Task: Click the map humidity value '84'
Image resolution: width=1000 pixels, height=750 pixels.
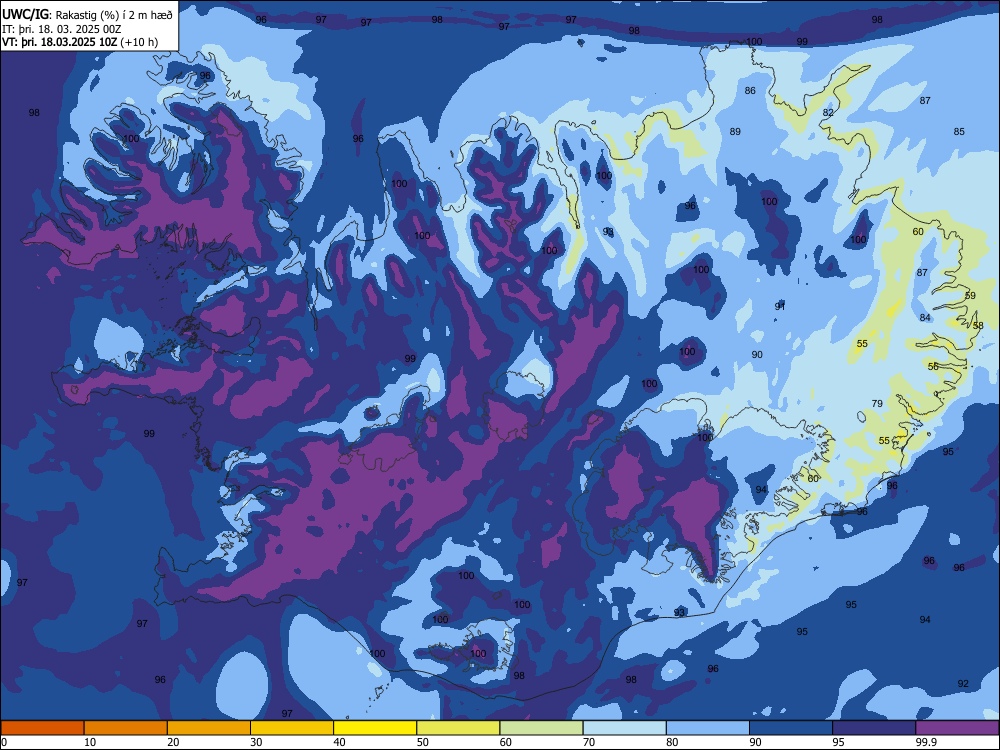Action: pyautogui.click(x=925, y=318)
